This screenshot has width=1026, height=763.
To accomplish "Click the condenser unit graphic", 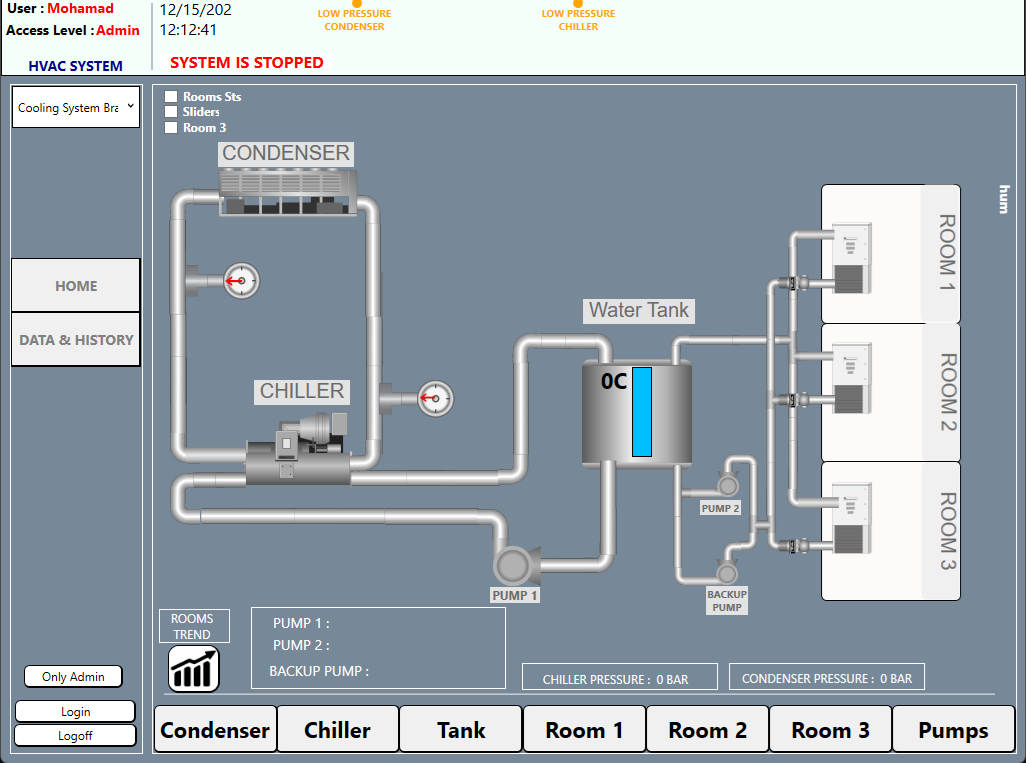I will (287, 192).
